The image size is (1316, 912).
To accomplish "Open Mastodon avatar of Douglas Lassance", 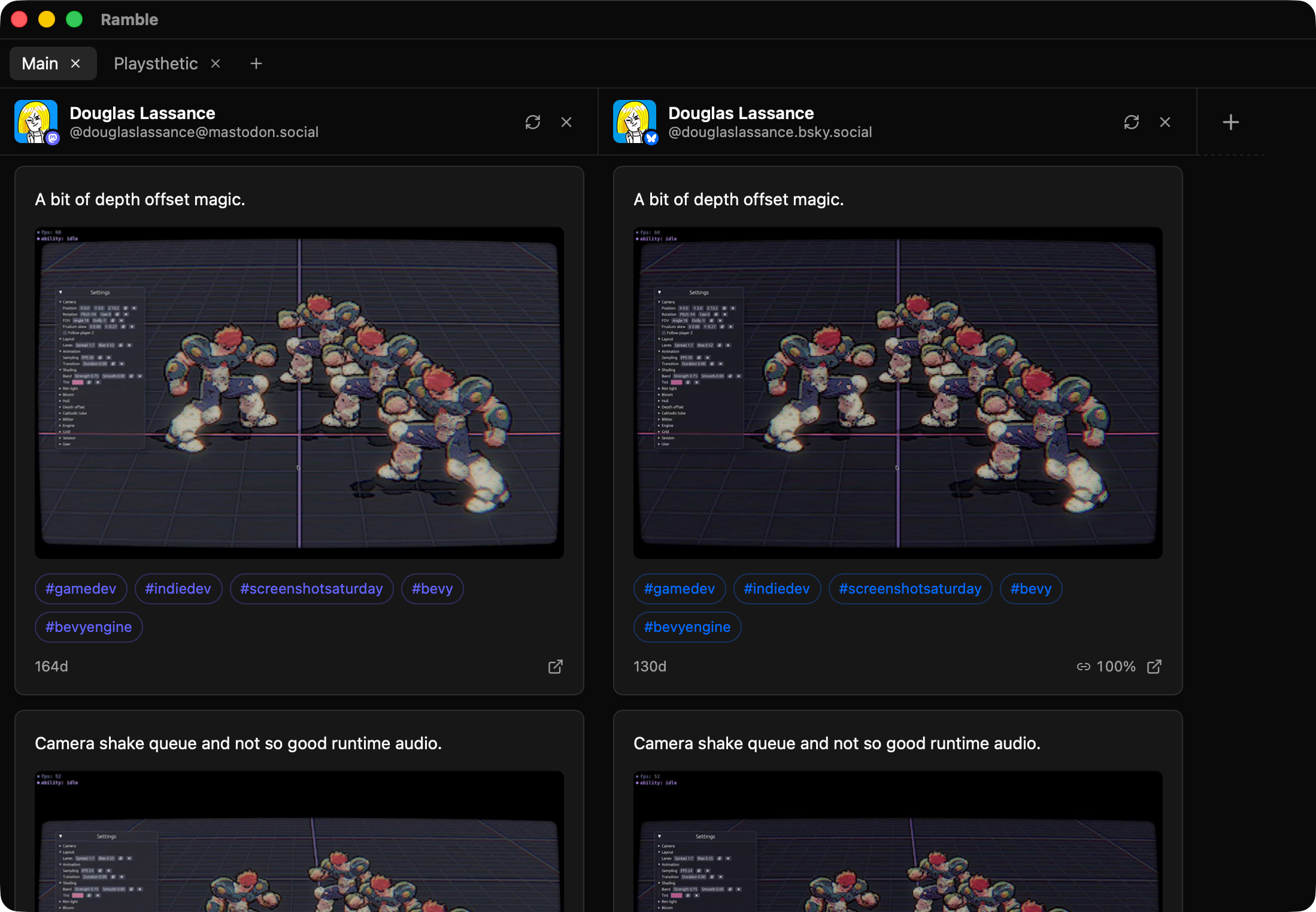I will pyautogui.click(x=37, y=122).
